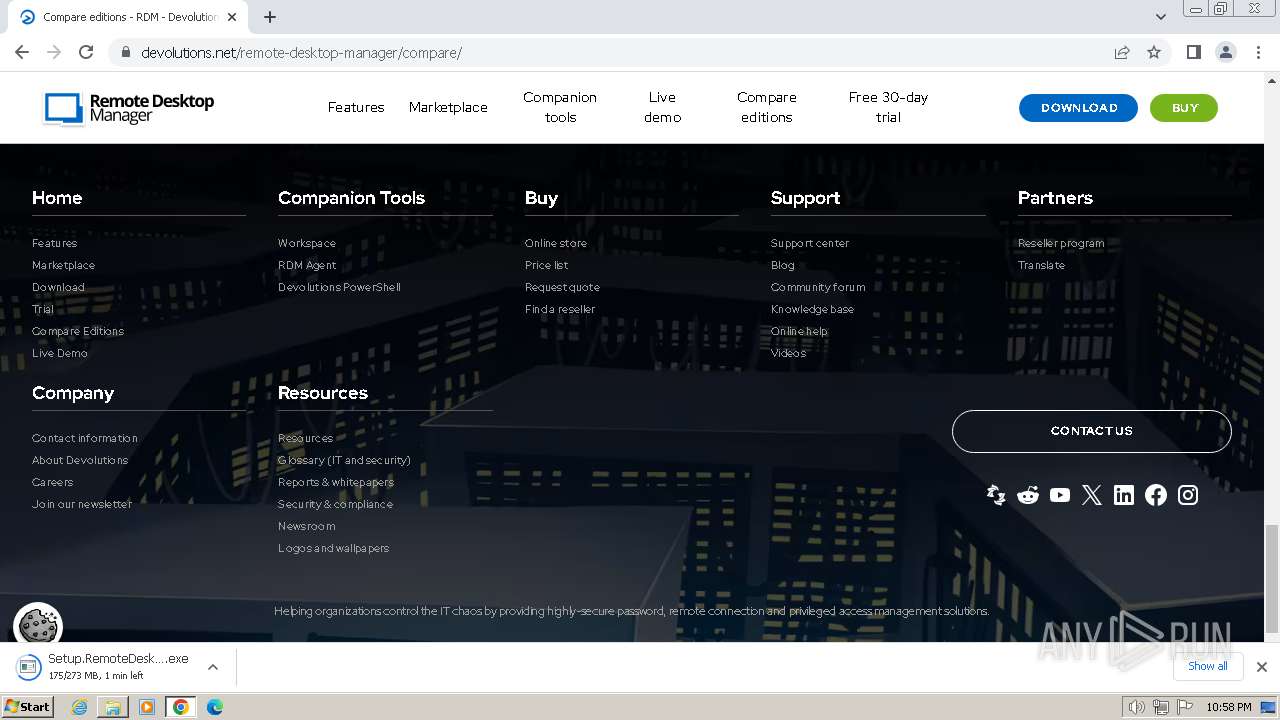Click the green BUY button

(1184, 108)
